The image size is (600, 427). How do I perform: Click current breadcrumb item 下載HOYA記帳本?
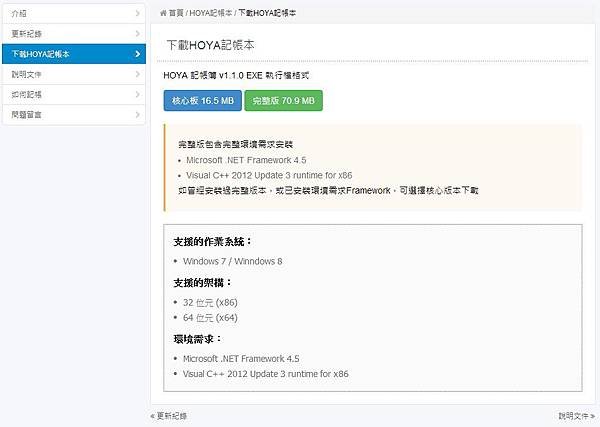tap(267, 13)
